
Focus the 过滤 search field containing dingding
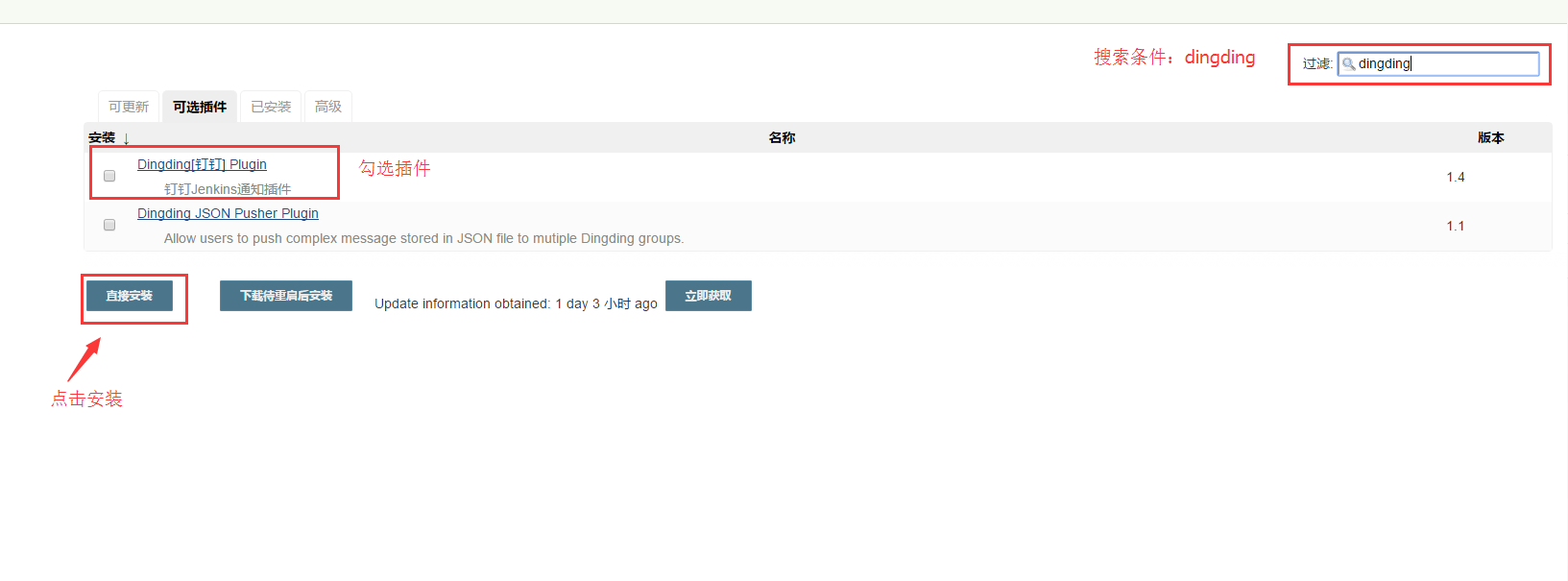(1438, 63)
